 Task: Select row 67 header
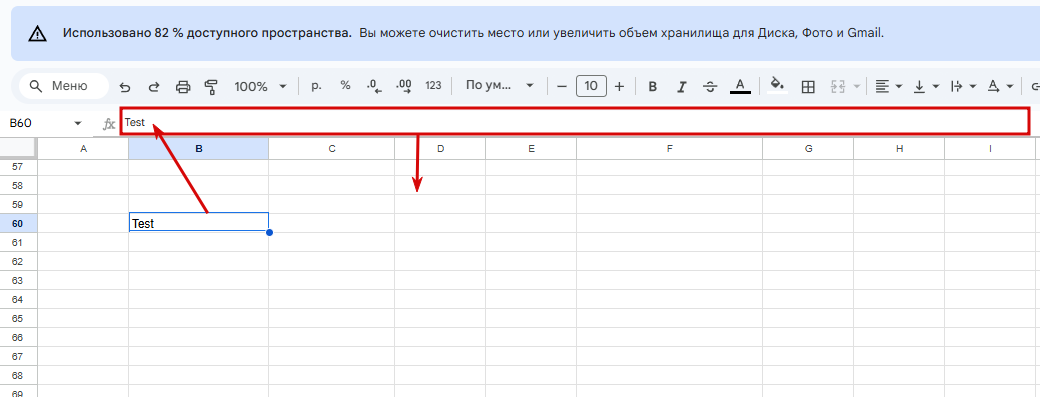(18, 357)
